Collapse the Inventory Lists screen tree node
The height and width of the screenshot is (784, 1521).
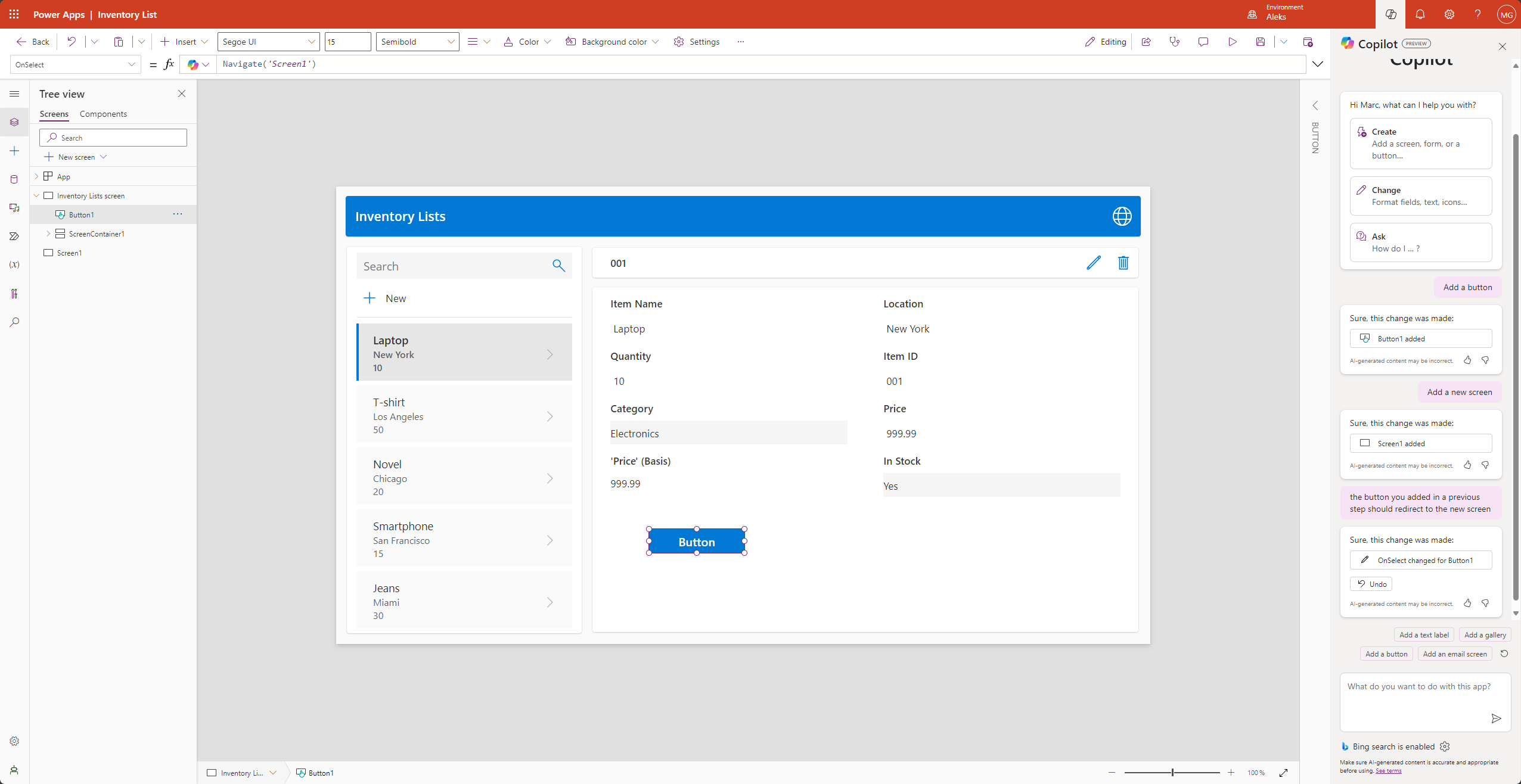pos(36,195)
